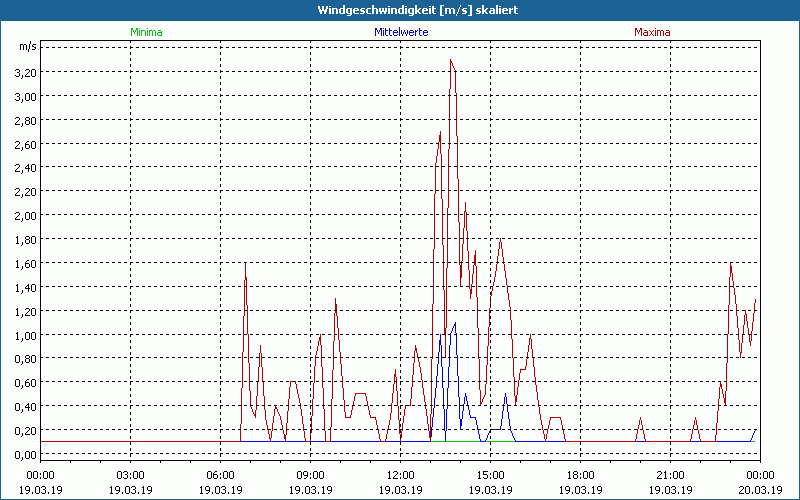This screenshot has height=500, width=800.
Task: Select the 21:00 time axis label
Action: [670, 474]
